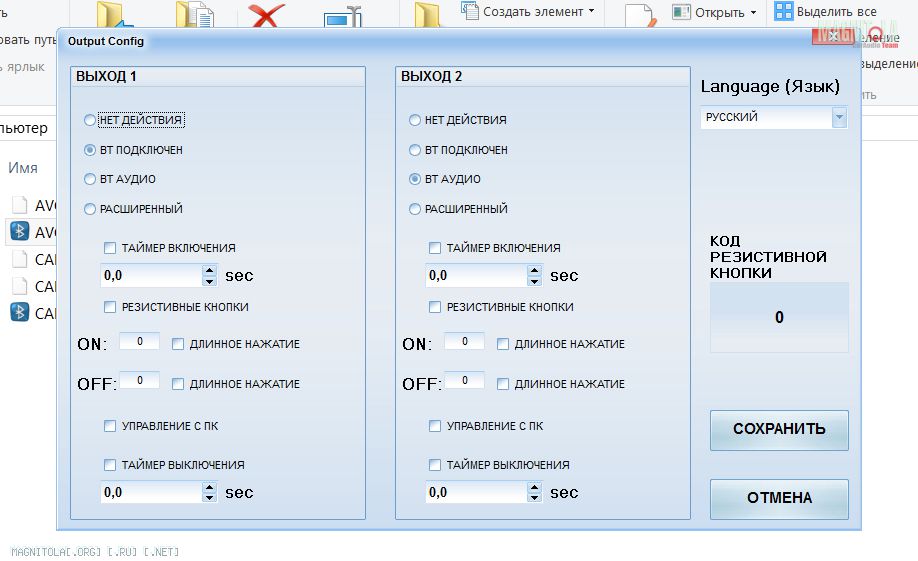Enable ТАЙМЕР ВКЛЮЧЕНИЯ checkbox in ВЫХОД 1
This screenshot has width=918, height=561.
(110, 248)
